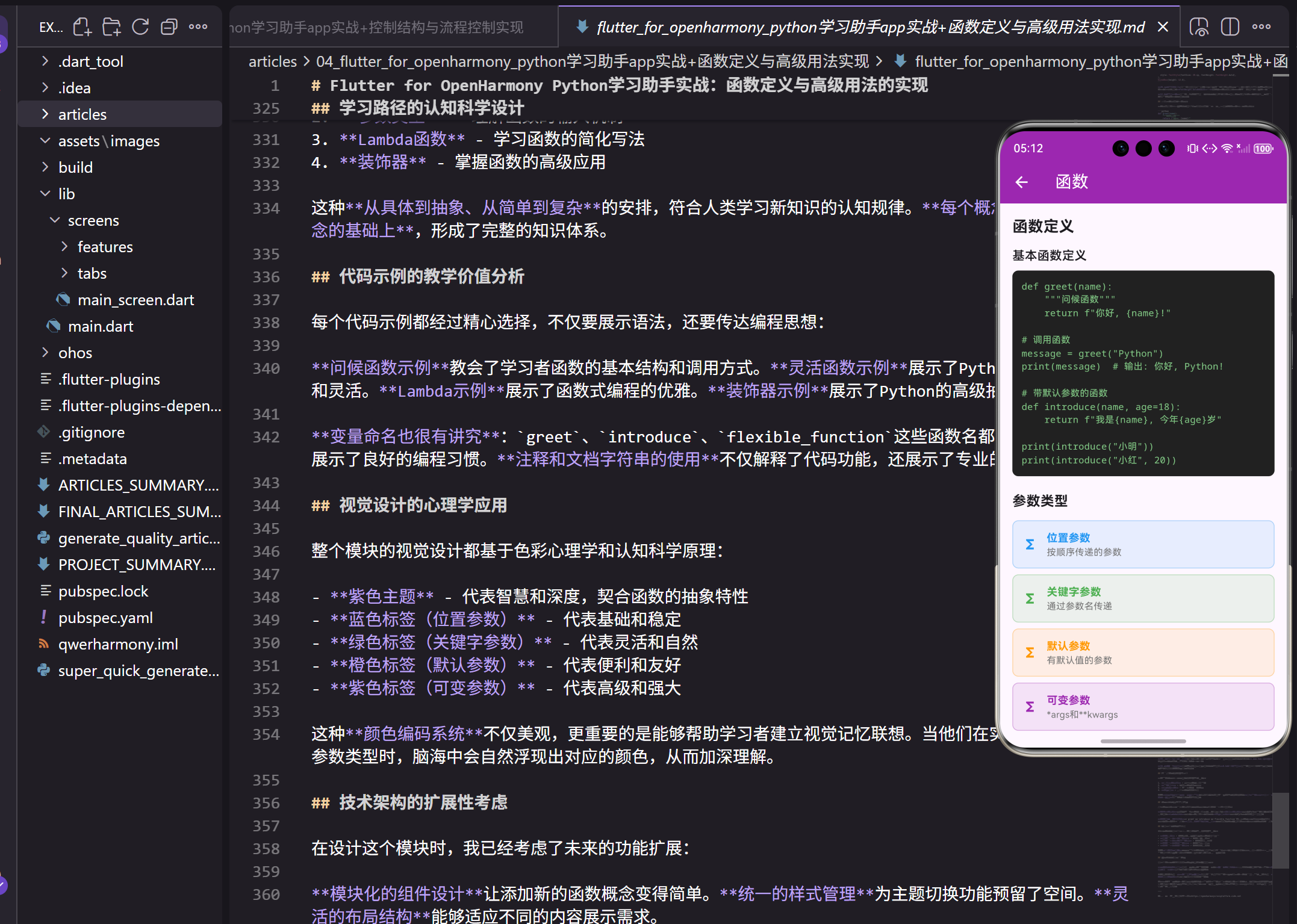The height and width of the screenshot is (924, 1297).
Task: Select the qwerharmony.iml file
Action: coord(118,643)
